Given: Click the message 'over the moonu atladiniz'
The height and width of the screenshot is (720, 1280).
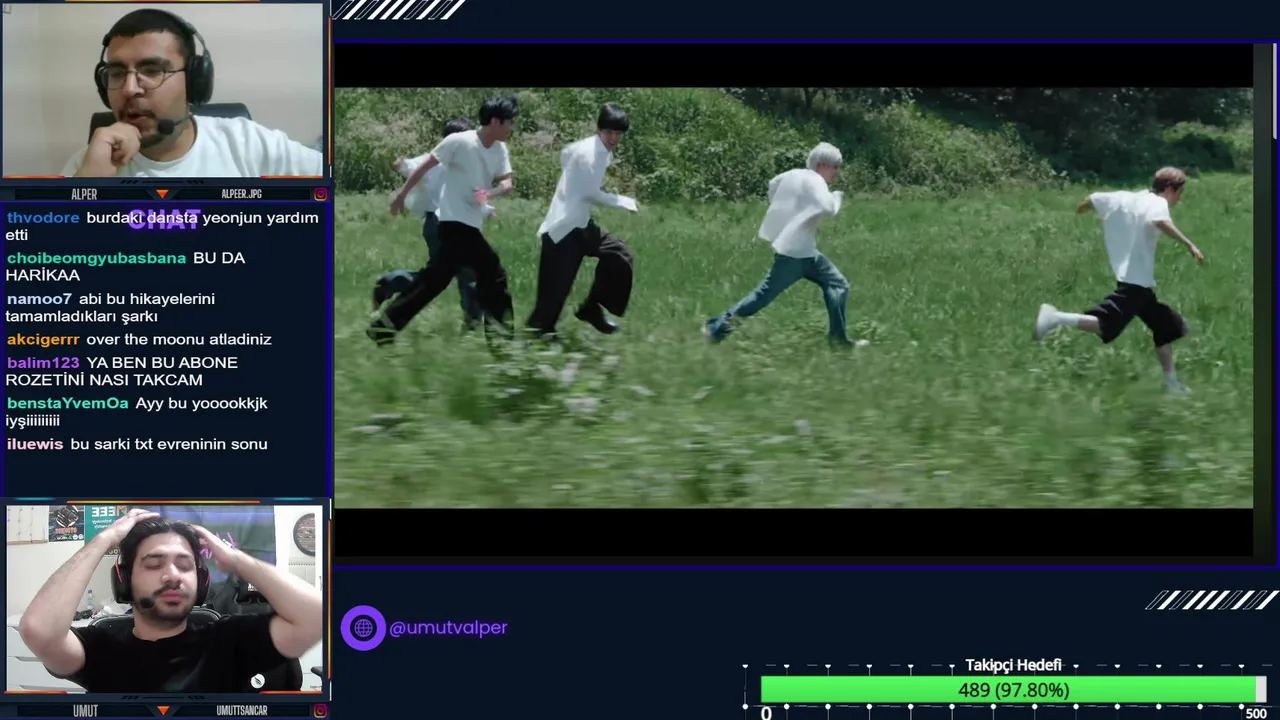Looking at the screenshot, I should [x=179, y=339].
